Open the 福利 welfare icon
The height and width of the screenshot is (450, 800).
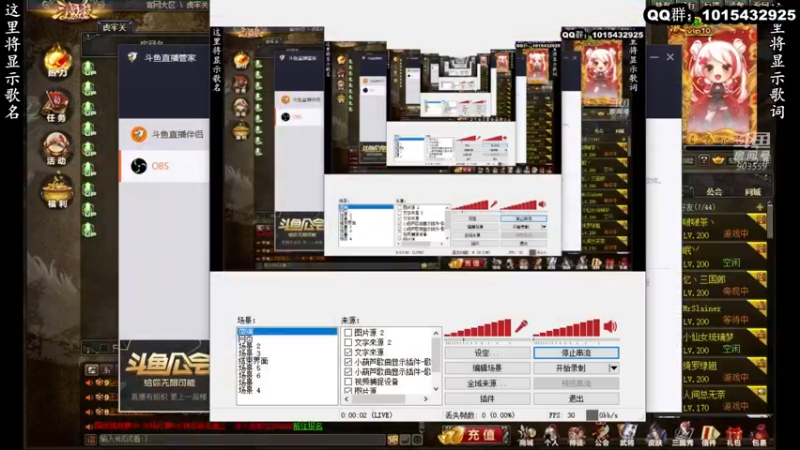tap(57, 191)
